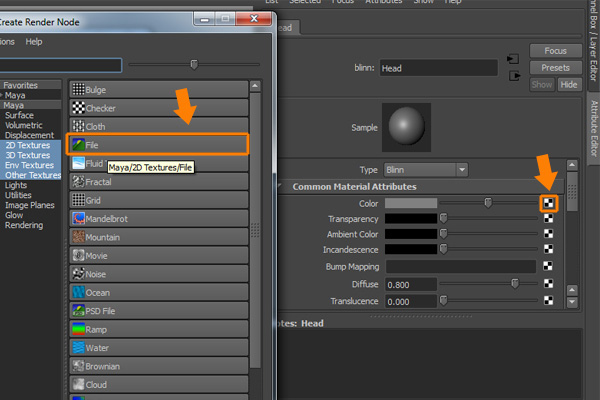Select the Fluid Texture 2D icon
This screenshot has width=600, height=400.
pyautogui.click(x=78, y=163)
